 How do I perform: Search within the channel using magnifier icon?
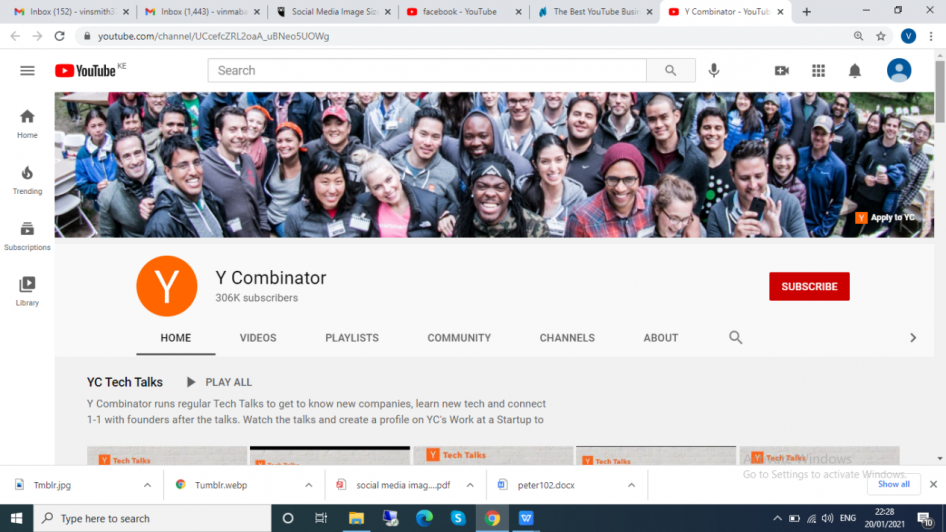(x=735, y=337)
